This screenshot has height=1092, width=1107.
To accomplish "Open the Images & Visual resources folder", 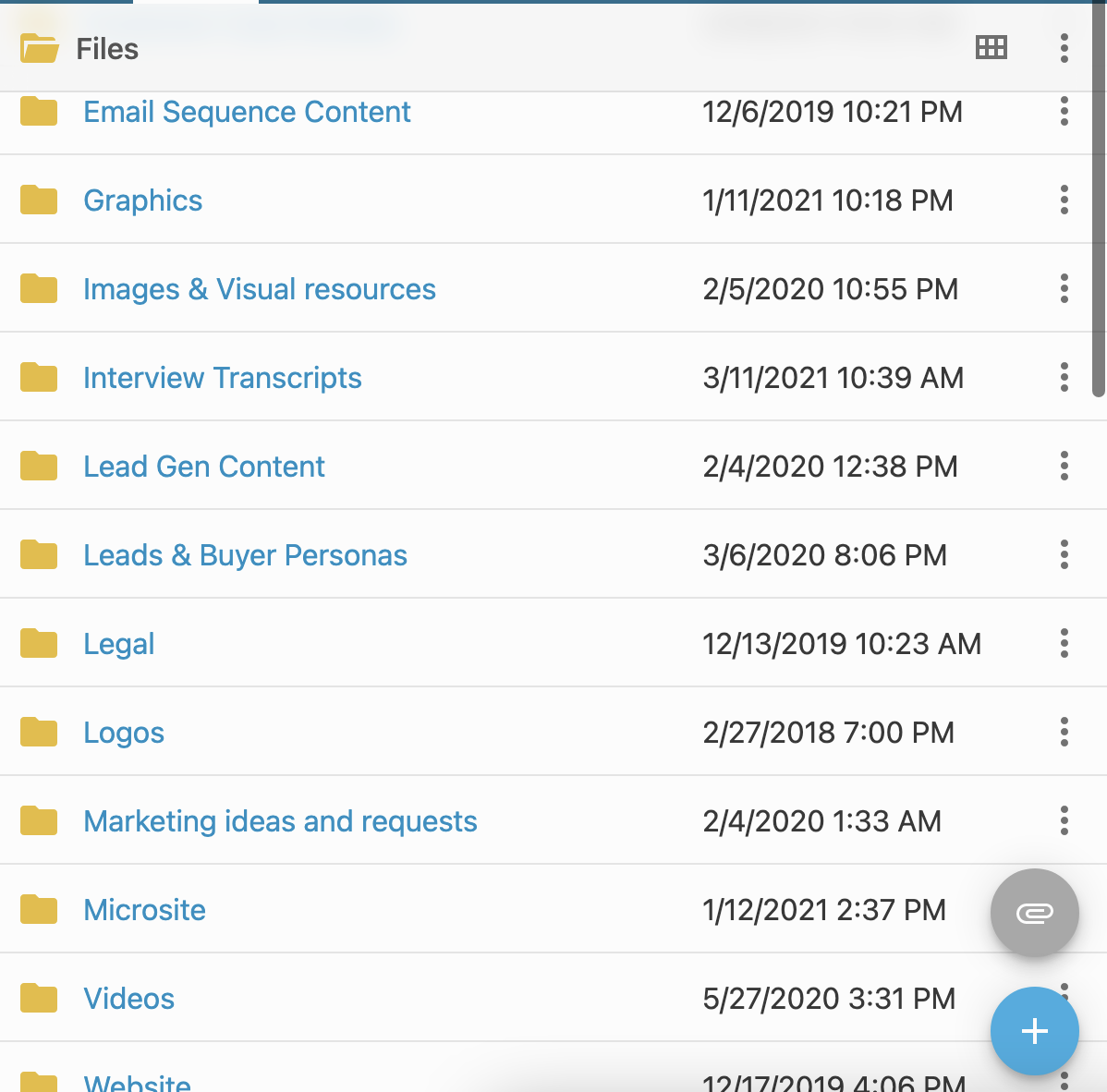I will point(259,289).
